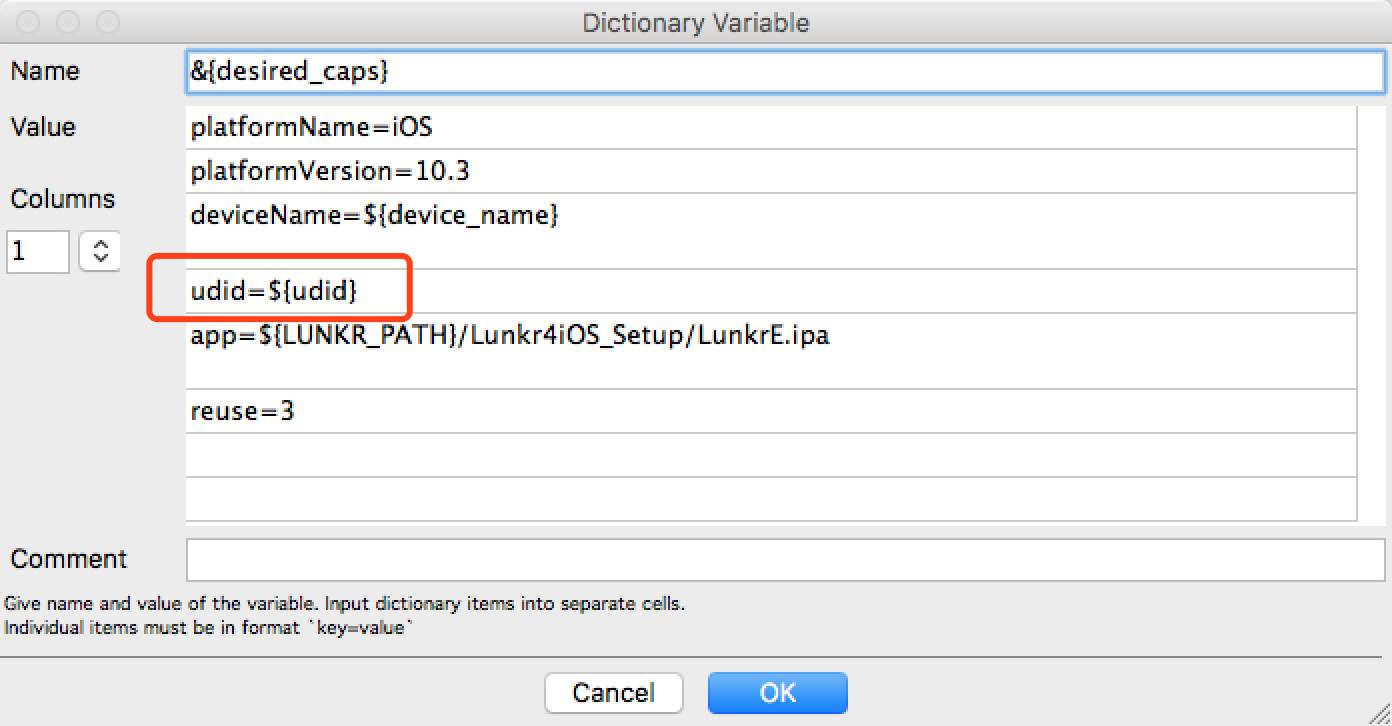Click the empty value cell directly below reuse=3

point(771,455)
